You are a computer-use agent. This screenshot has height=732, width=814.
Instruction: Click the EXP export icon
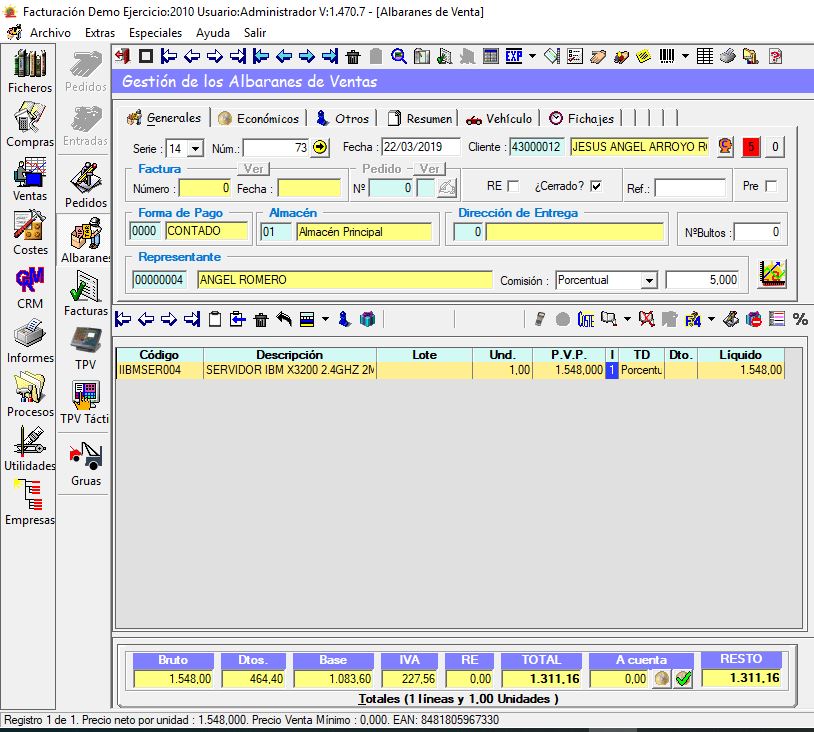[x=514, y=56]
